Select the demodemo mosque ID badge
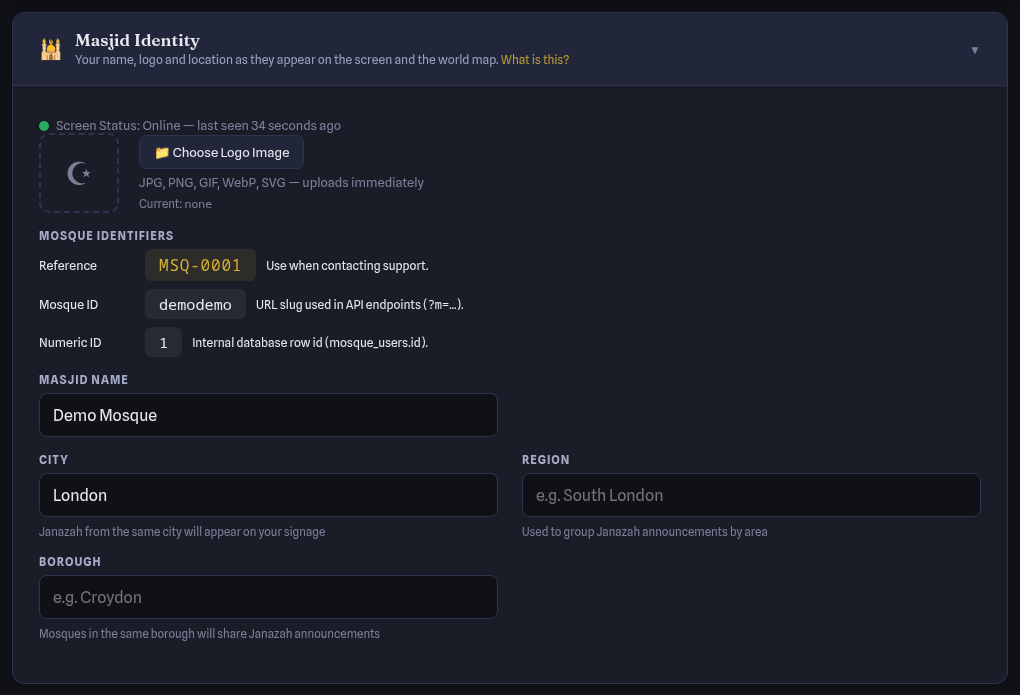1020x695 pixels. (x=195, y=305)
